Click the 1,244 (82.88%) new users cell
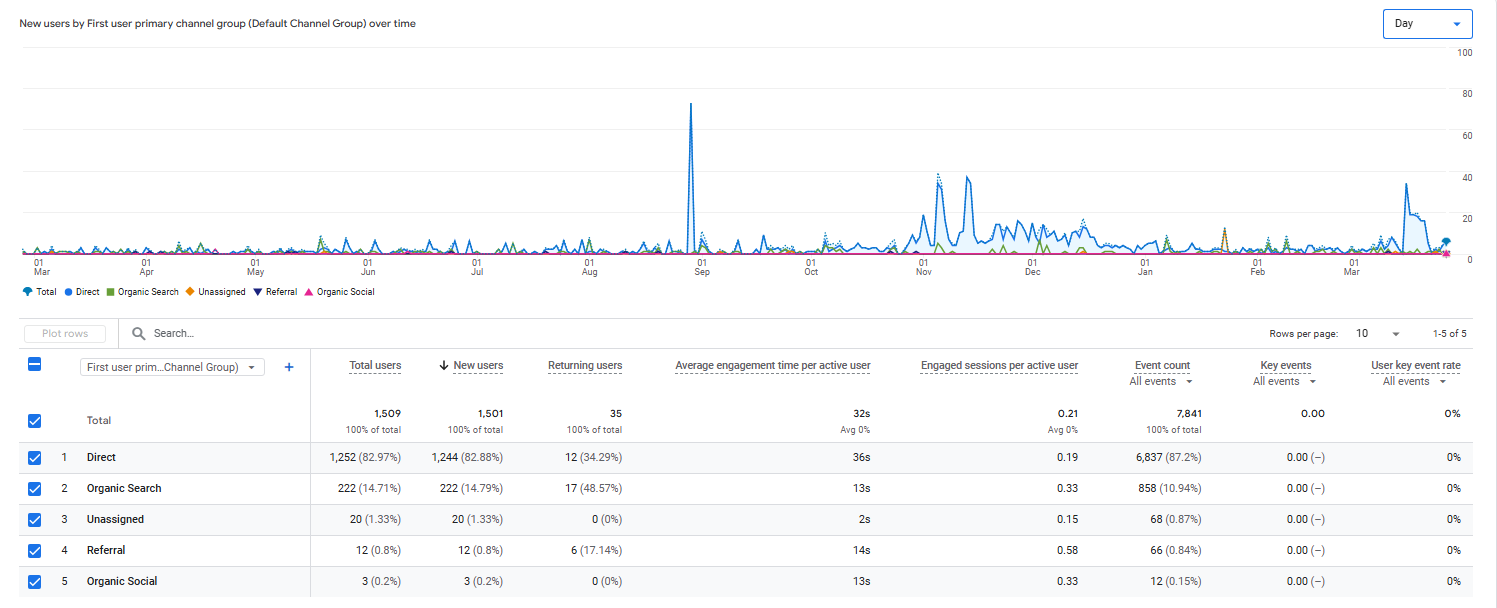Viewport: 1497px width, 608px height. click(x=467, y=457)
